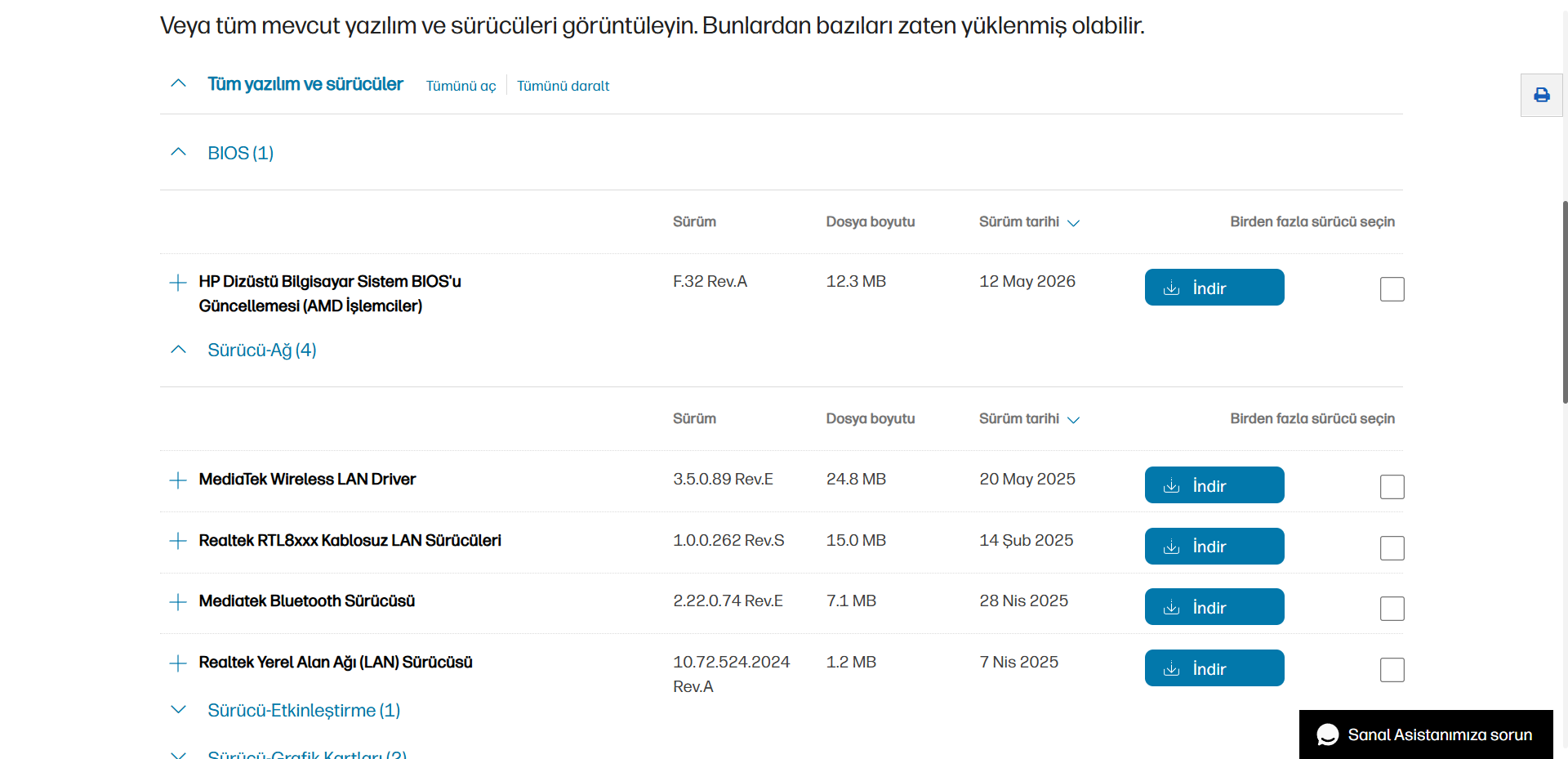
Task: Click Dosya boyutu header in BIOS table
Action: click(x=870, y=222)
